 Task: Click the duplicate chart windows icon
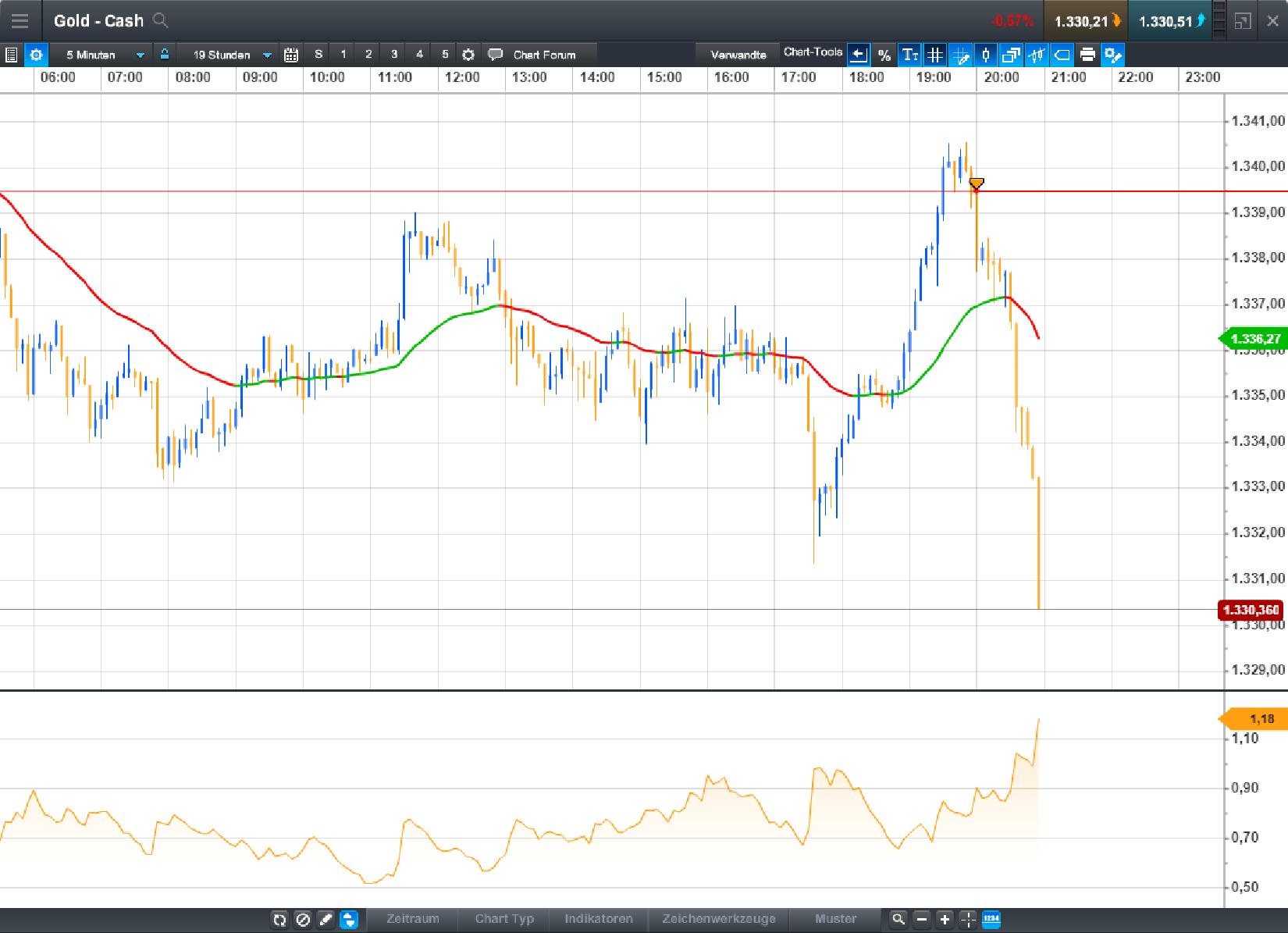pyautogui.click(x=1011, y=55)
